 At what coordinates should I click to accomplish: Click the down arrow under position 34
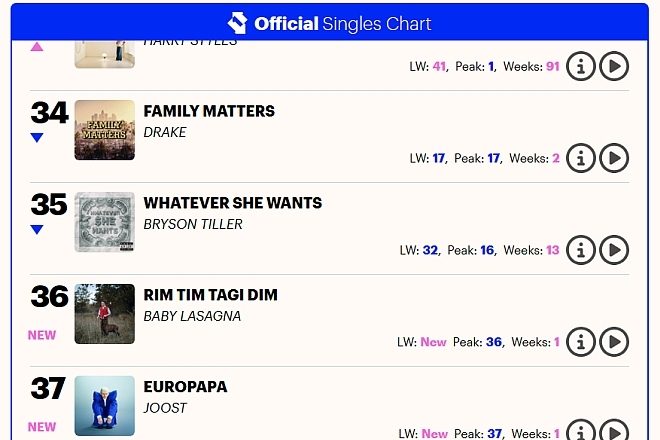(37, 138)
